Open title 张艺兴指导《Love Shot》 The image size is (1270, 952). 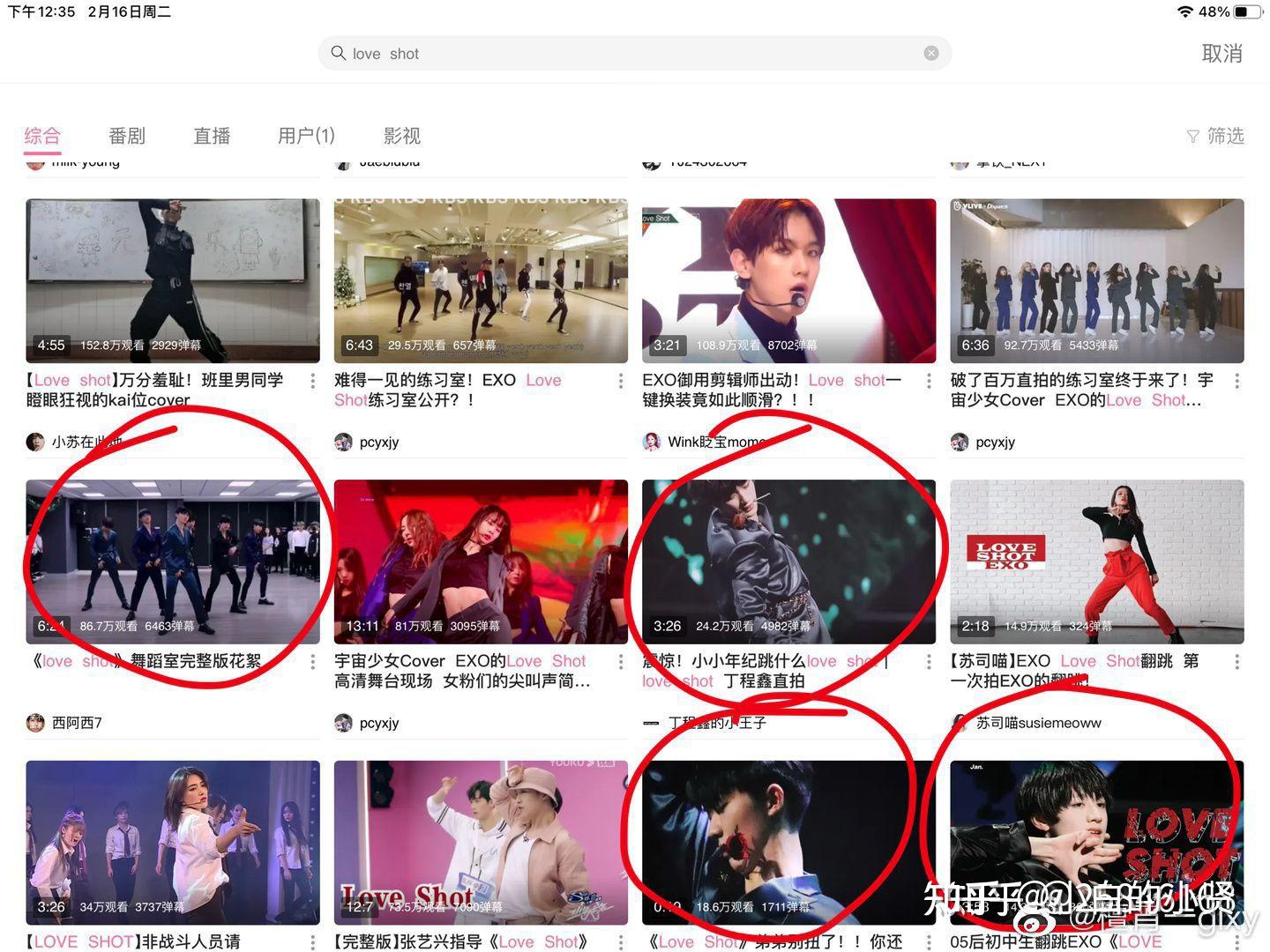[461, 941]
